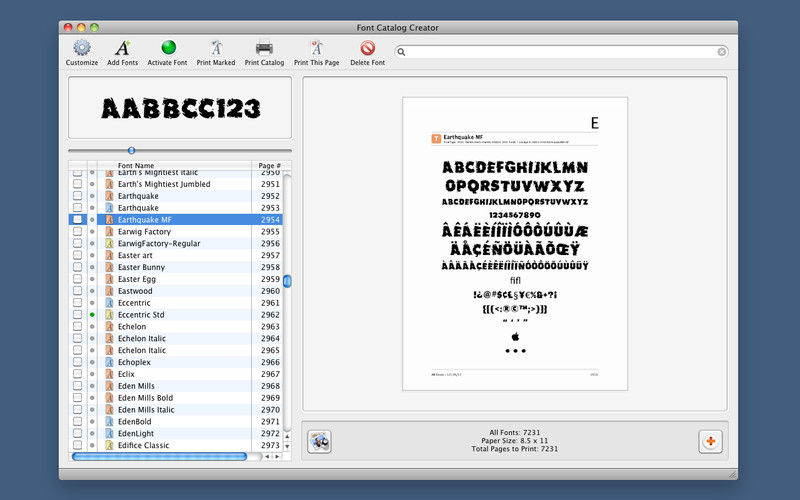Check the box for Echelon
Image resolution: width=800 pixels, height=500 pixels.
click(77, 326)
